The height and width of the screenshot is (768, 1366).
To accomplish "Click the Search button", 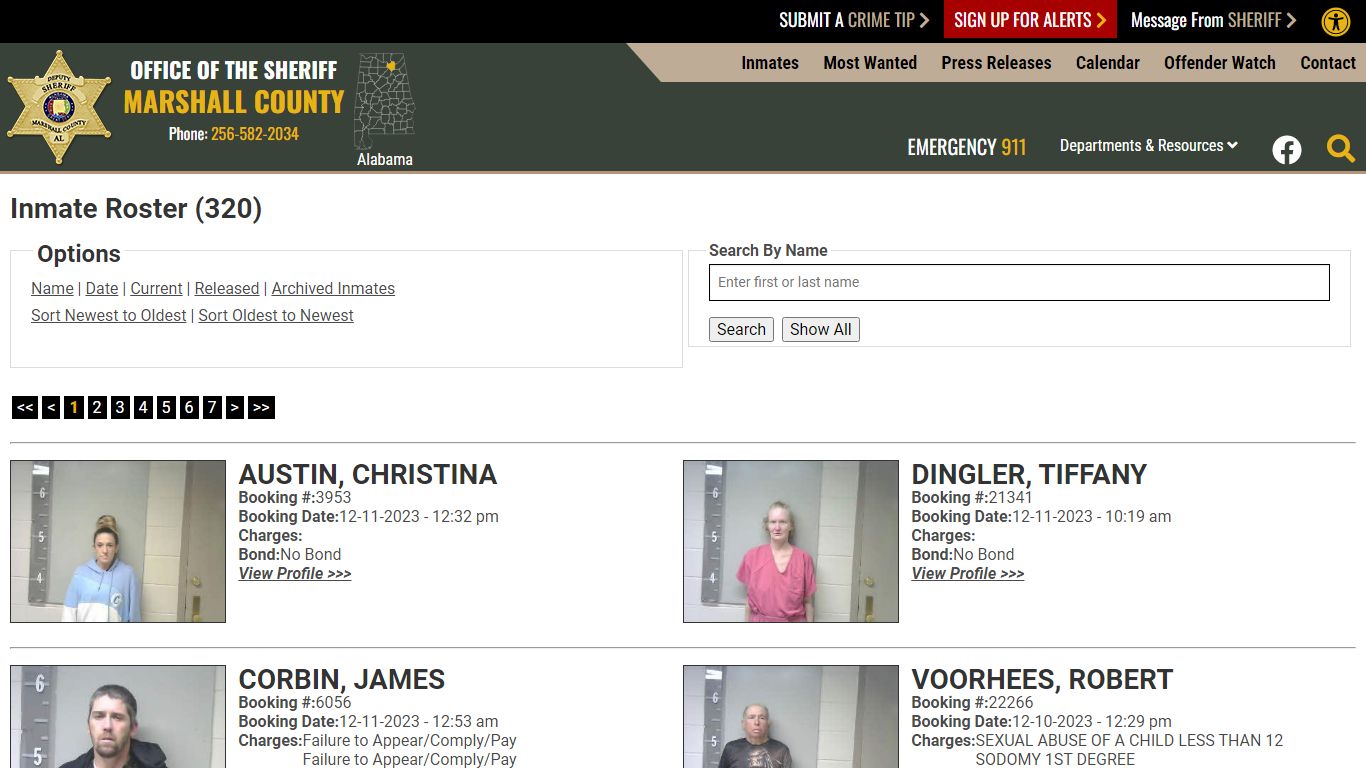I will pyautogui.click(x=741, y=329).
